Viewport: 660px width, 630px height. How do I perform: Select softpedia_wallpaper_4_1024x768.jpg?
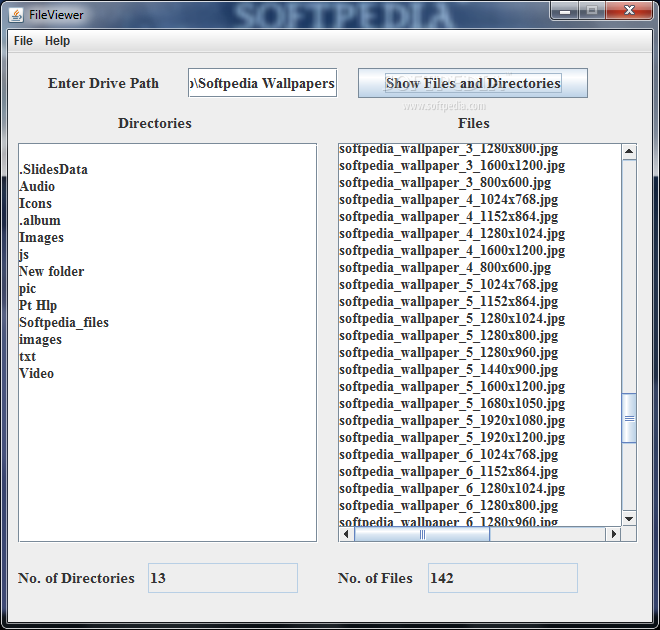pyautogui.click(x=449, y=199)
